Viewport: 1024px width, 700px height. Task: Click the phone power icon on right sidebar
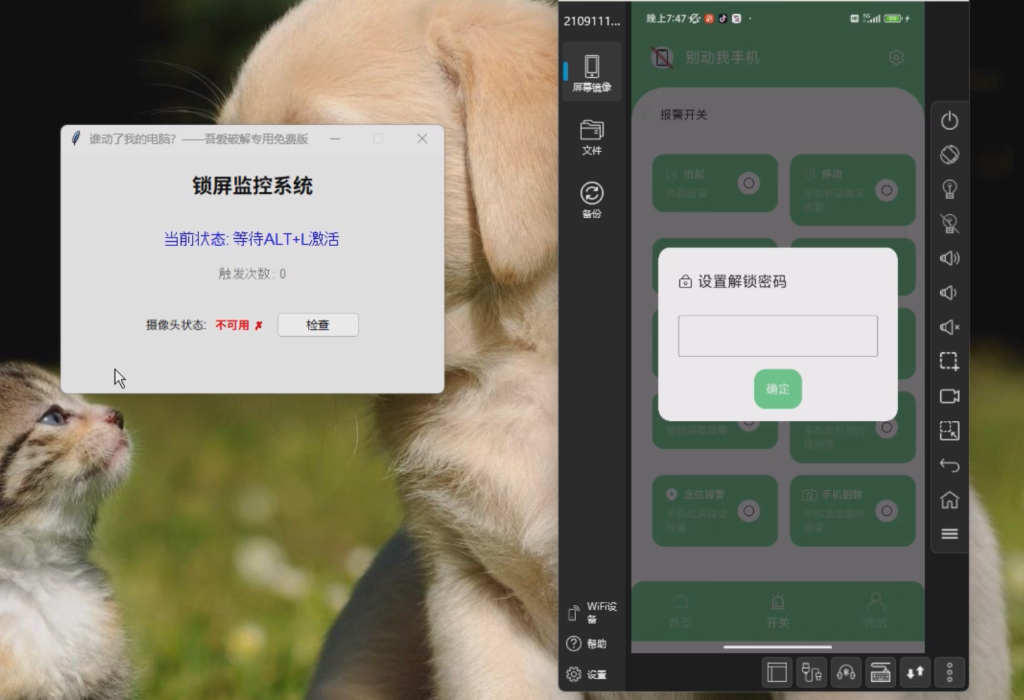click(948, 120)
